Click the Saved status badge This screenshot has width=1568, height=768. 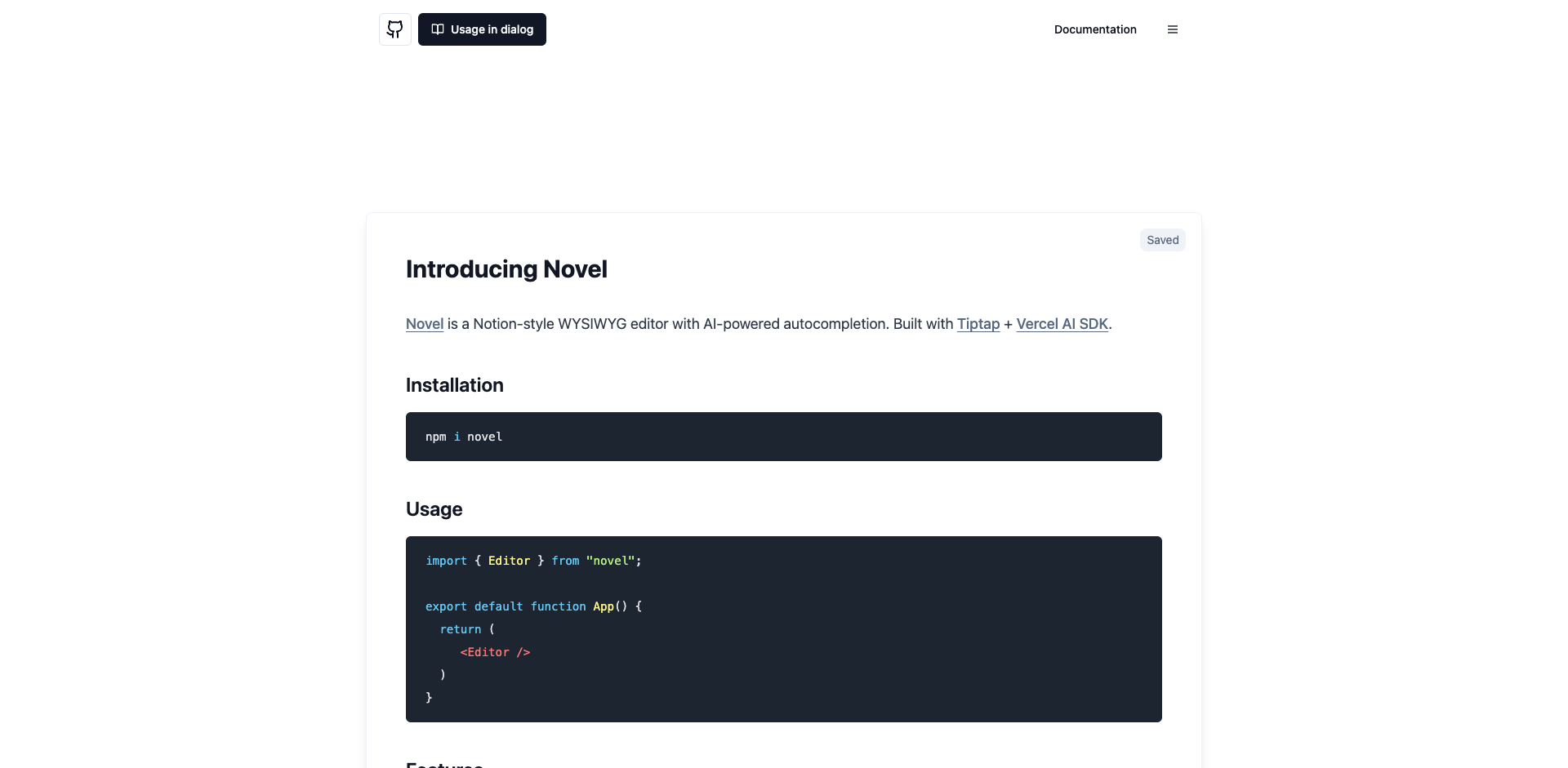[x=1163, y=240]
